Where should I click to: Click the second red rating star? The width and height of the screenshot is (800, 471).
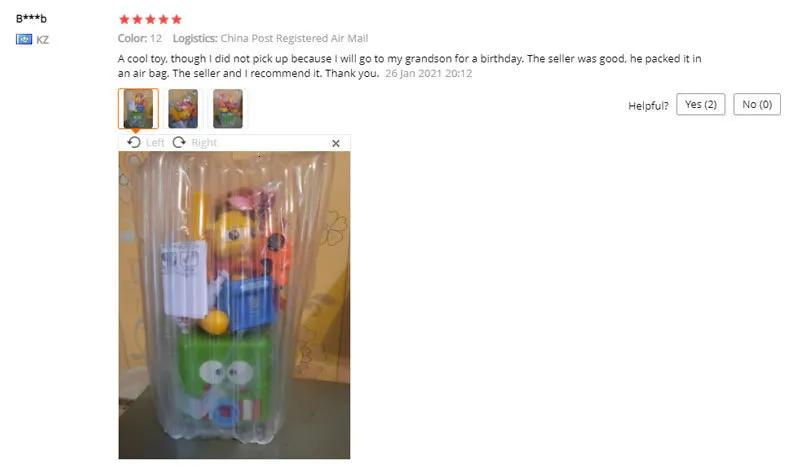(137, 19)
